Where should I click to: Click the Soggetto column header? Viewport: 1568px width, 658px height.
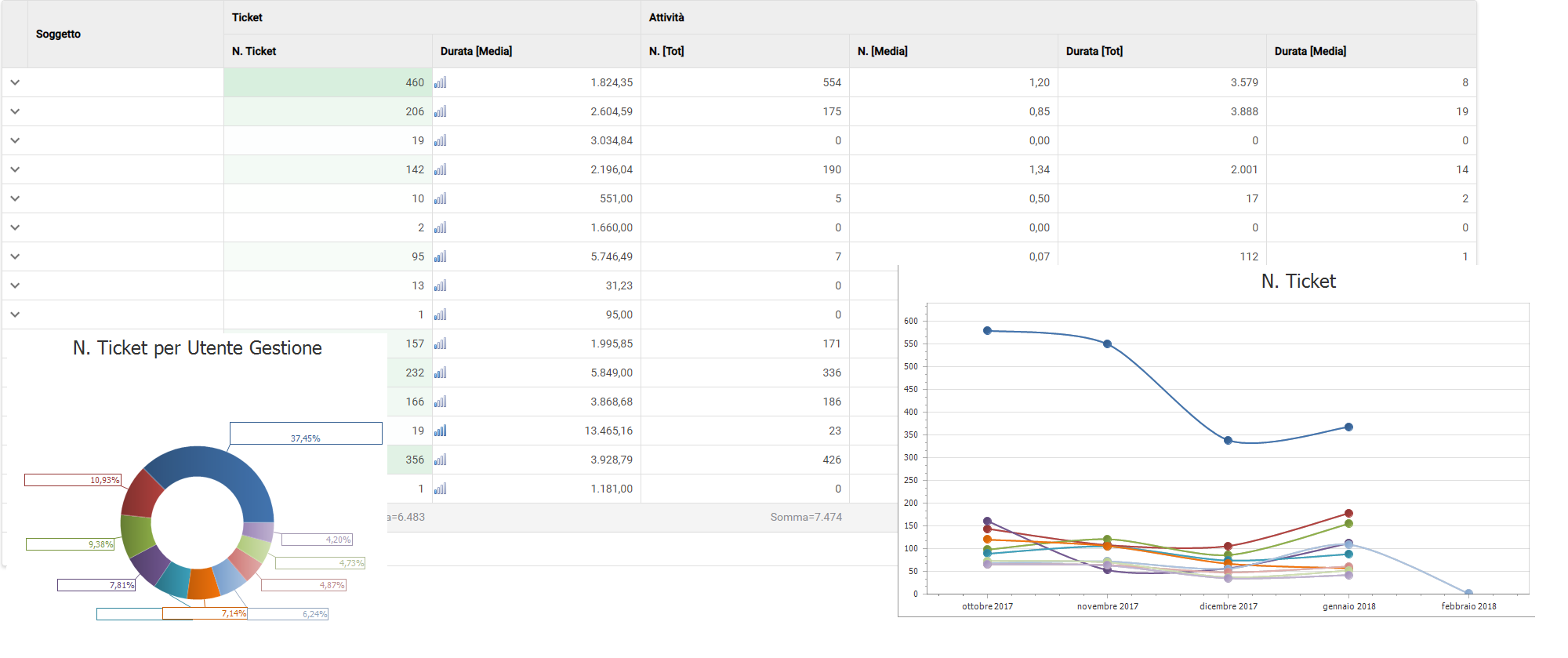59,34
